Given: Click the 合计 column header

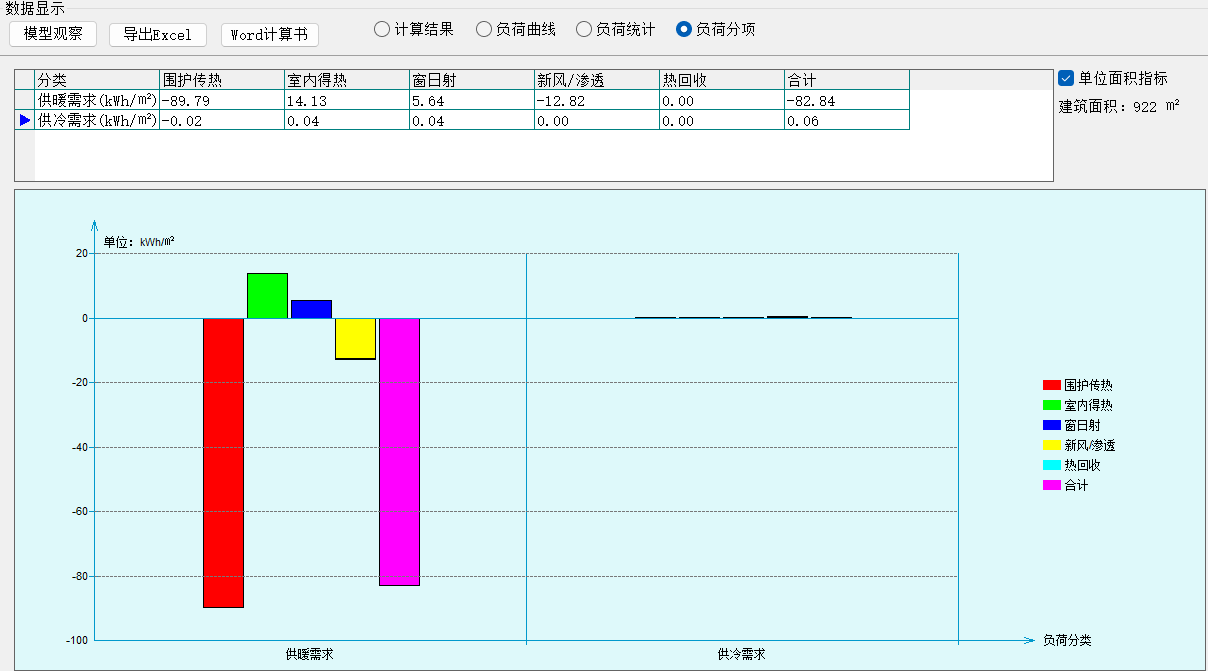Looking at the screenshot, I should pos(846,80).
